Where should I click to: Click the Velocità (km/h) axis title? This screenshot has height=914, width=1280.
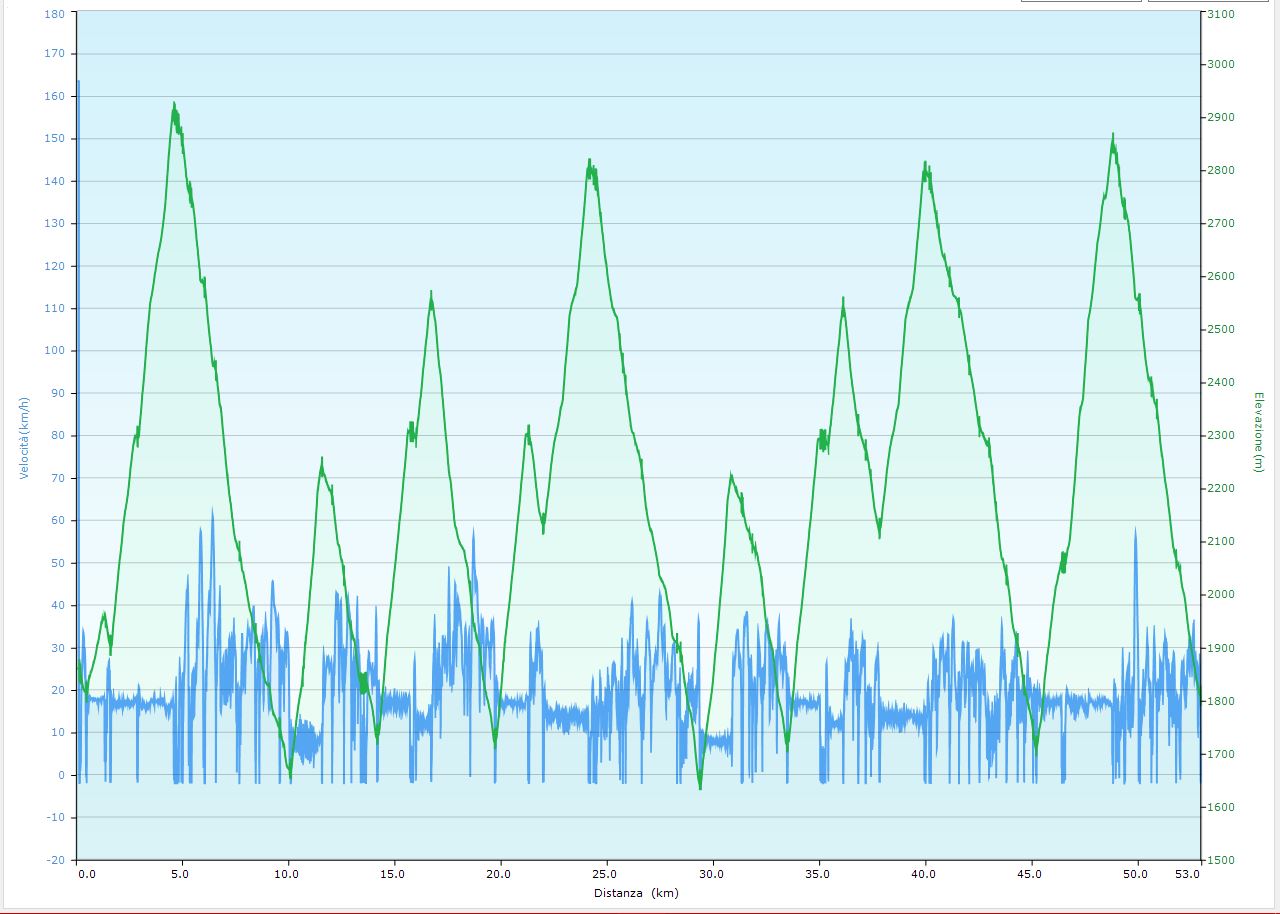[x=26, y=436]
